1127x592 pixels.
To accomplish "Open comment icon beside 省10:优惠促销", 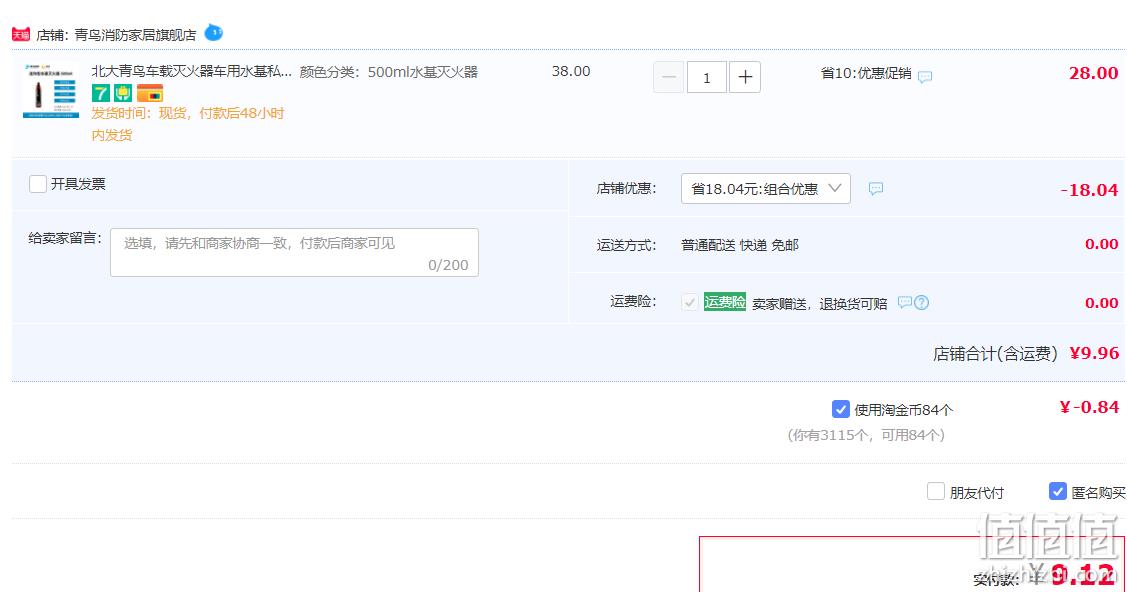I will pyautogui.click(x=925, y=76).
